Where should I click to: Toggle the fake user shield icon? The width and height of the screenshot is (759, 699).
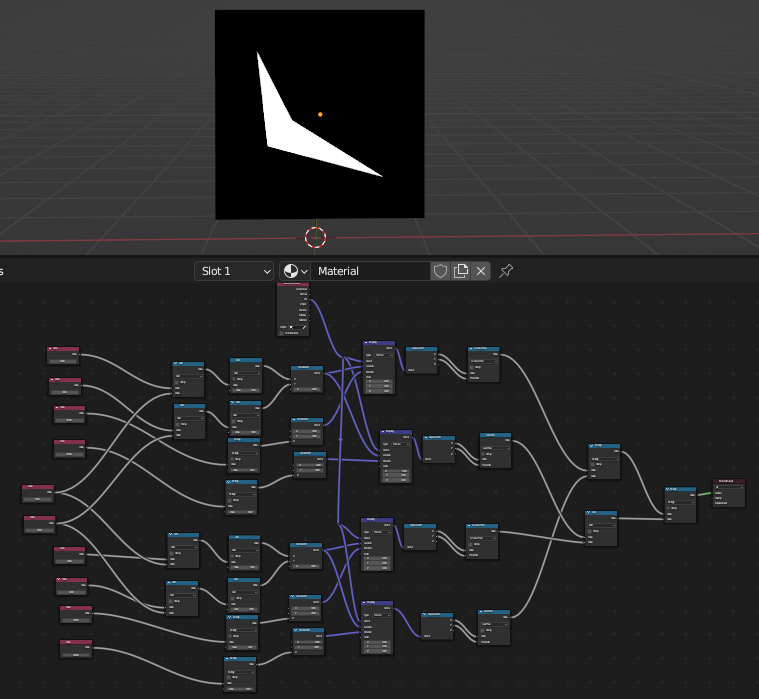pyautogui.click(x=440, y=271)
